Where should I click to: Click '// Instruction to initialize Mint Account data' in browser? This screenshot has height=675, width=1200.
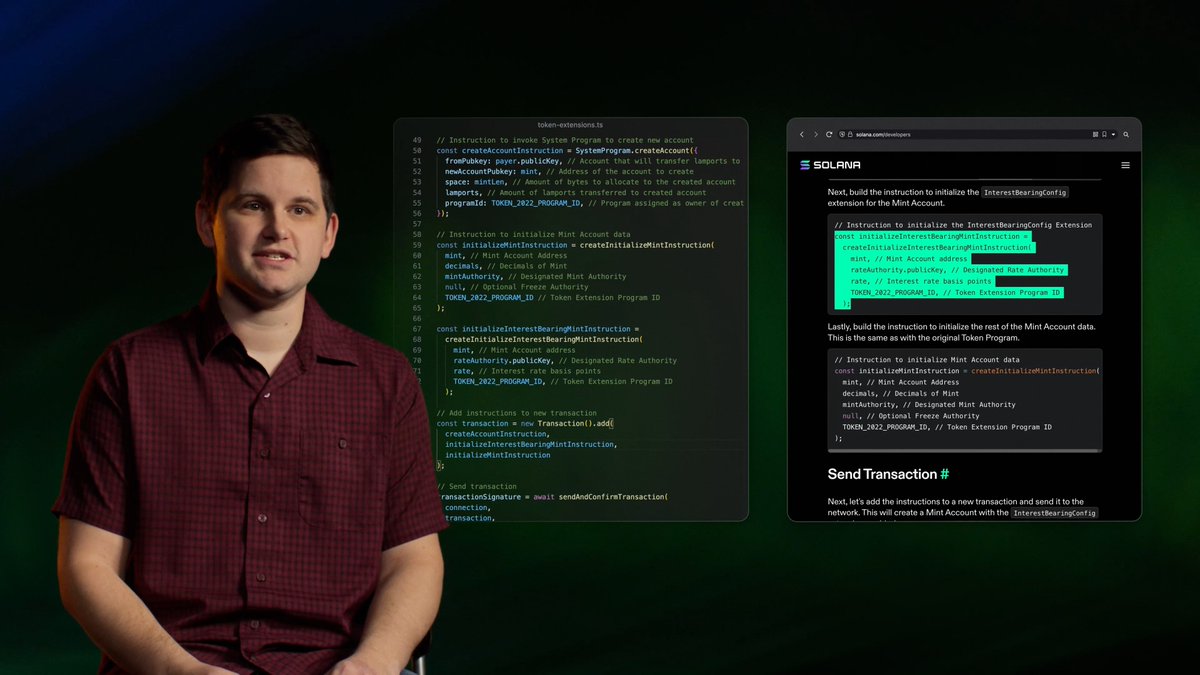point(927,360)
